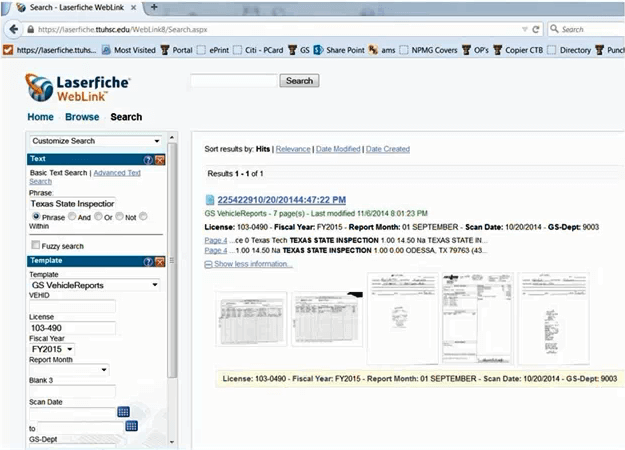The image size is (625, 450).
Task: Sort results by Date Created
Action: pos(388,149)
